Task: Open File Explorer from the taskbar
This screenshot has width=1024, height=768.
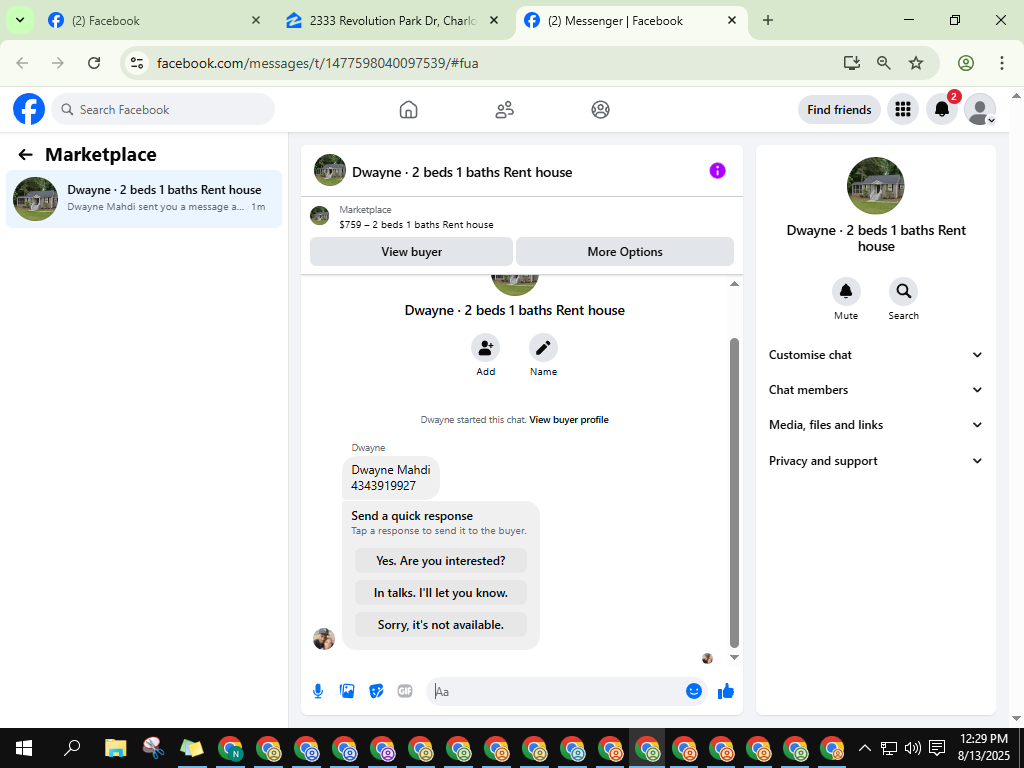Action: pos(116,748)
